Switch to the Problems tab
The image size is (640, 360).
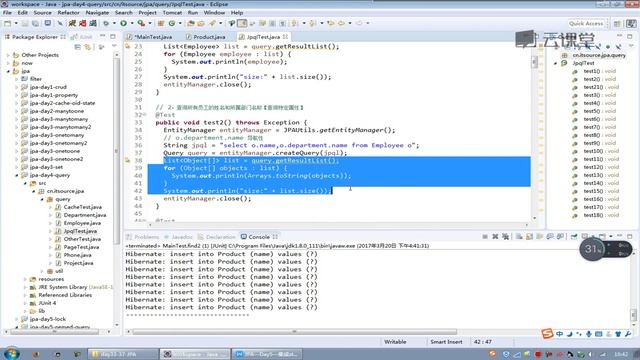(x=143, y=237)
